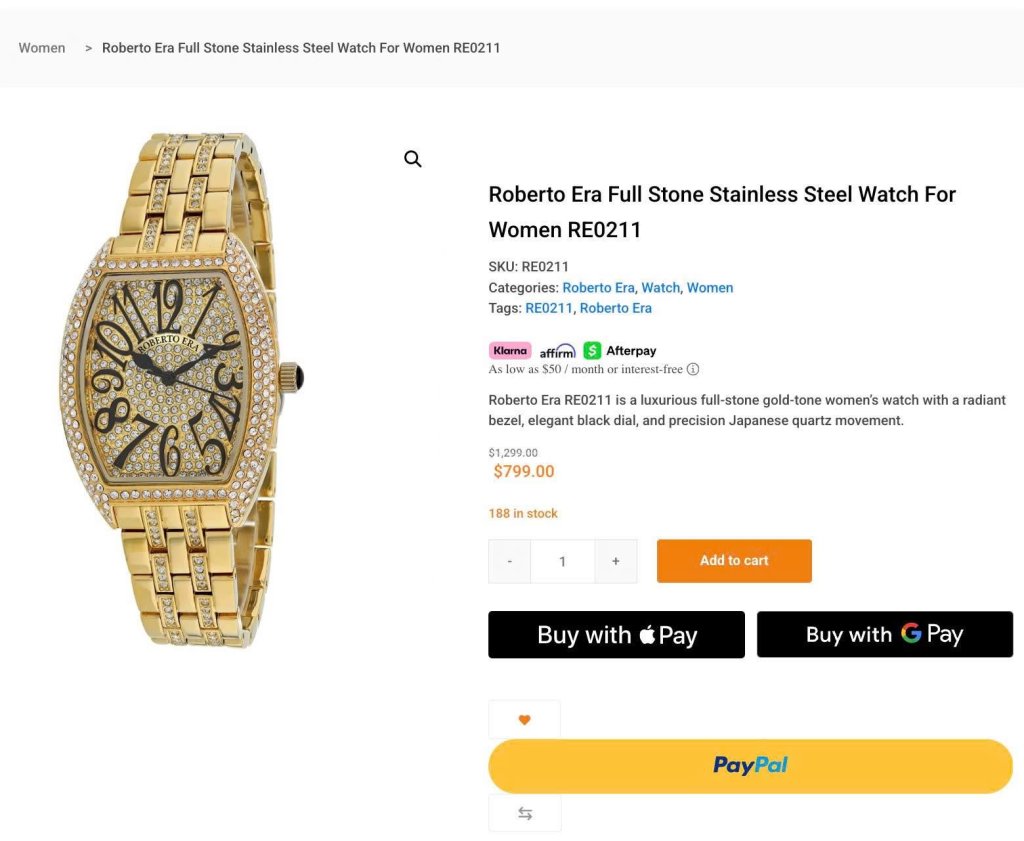The width and height of the screenshot is (1024, 841).
Task: Open the Women category link
Action: click(710, 287)
